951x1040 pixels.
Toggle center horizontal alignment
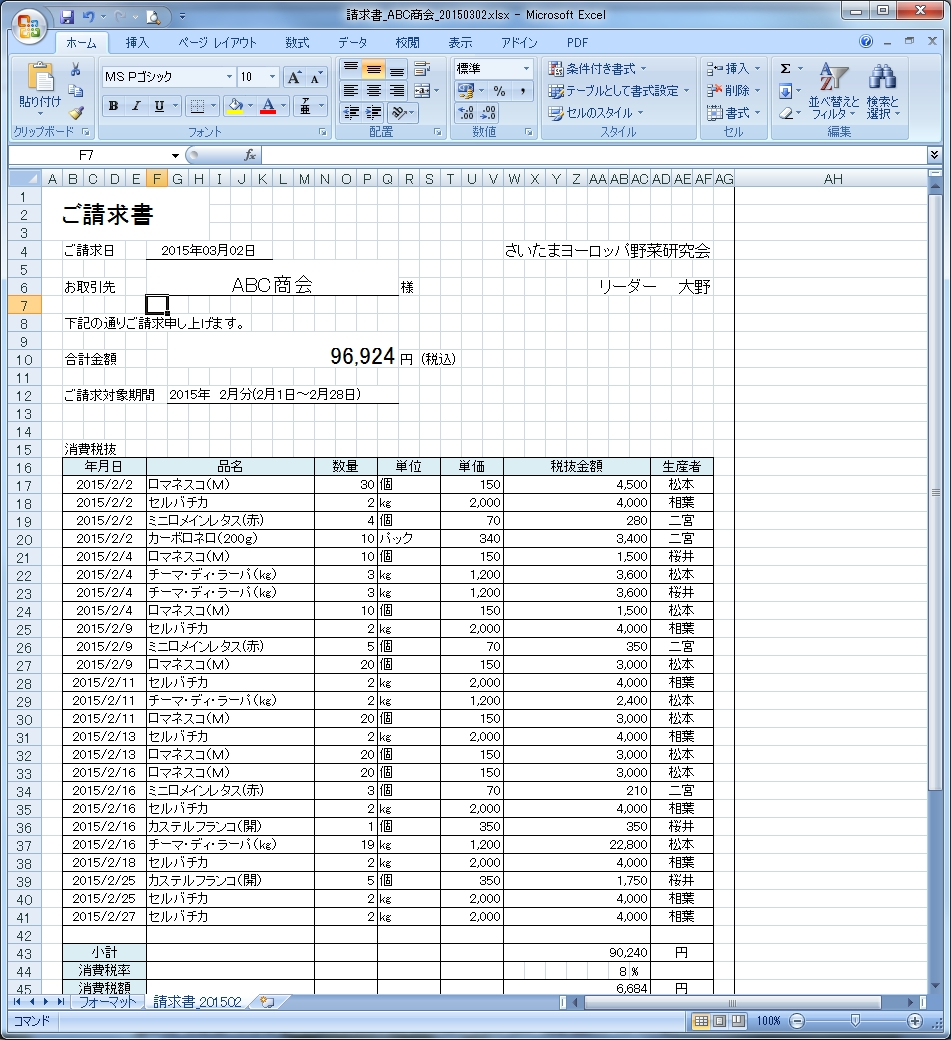point(373,90)
